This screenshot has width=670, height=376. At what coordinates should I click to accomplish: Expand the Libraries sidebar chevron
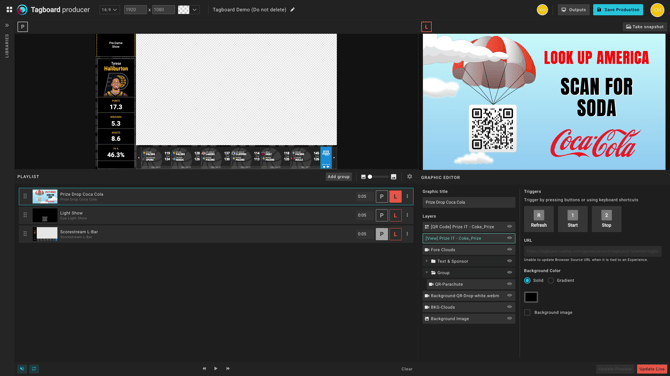click(7, 26)
